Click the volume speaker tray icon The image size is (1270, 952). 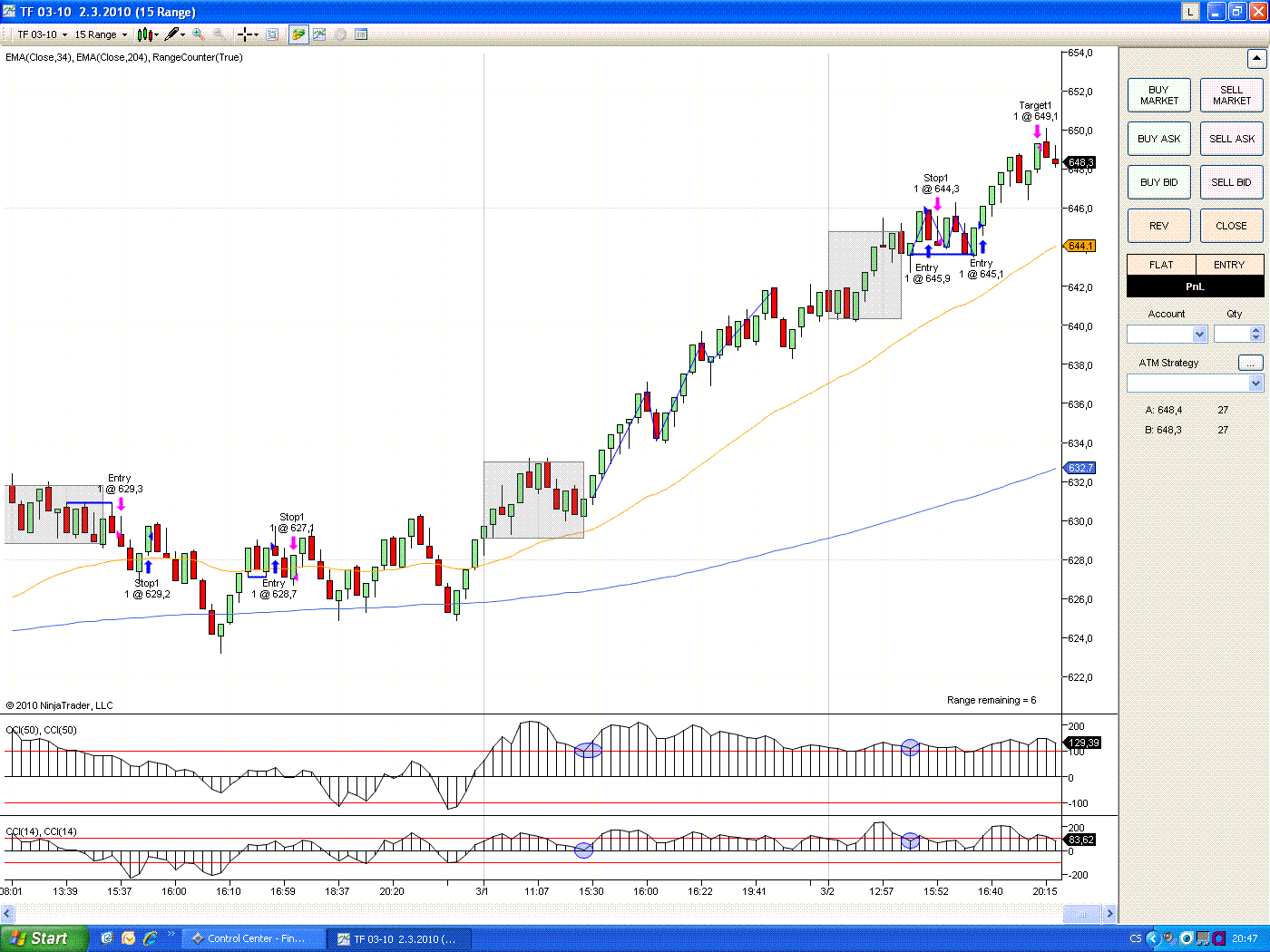[1170, 938]
